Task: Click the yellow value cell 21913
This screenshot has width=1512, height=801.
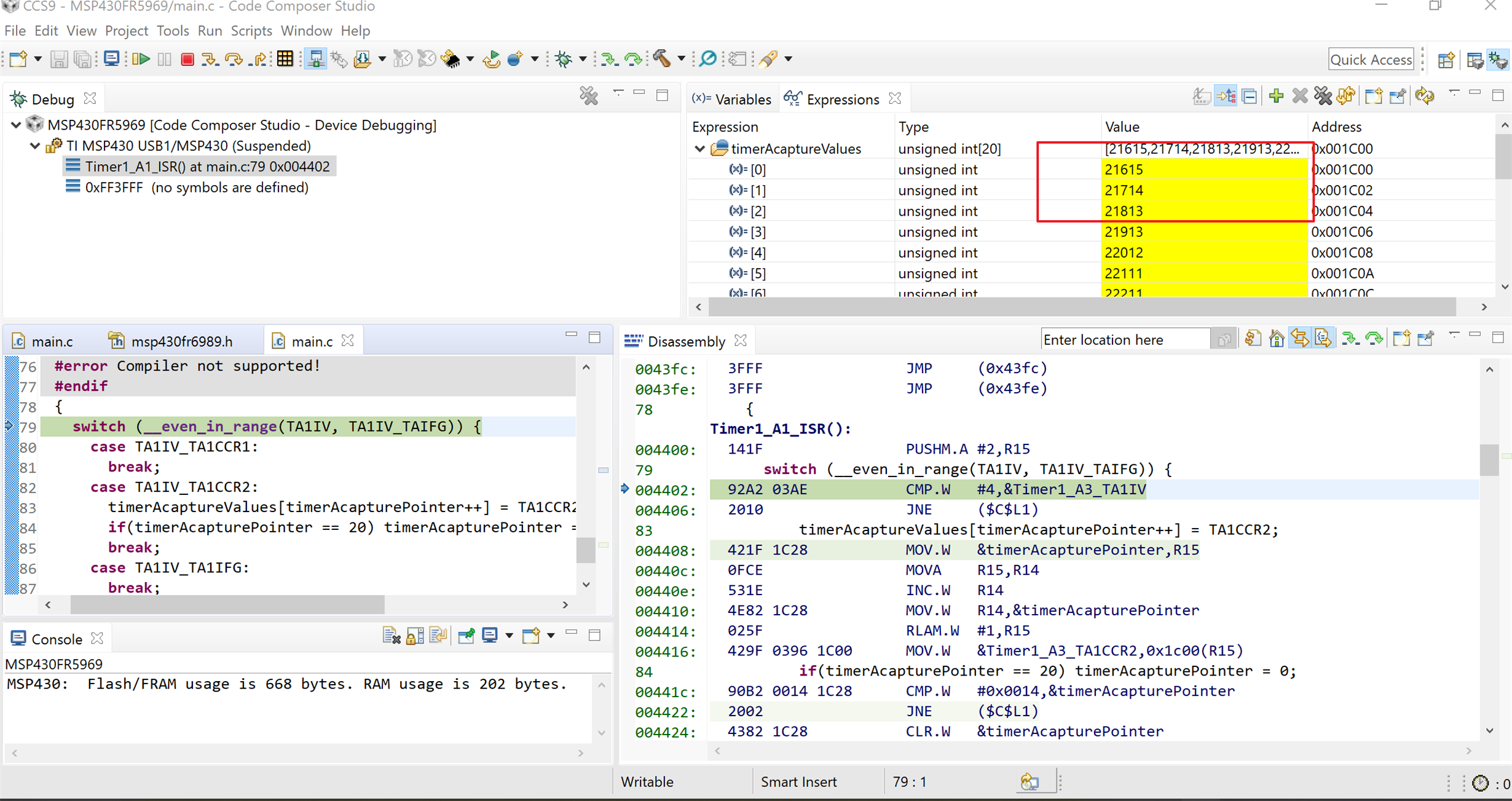Action: (1203, 232)
